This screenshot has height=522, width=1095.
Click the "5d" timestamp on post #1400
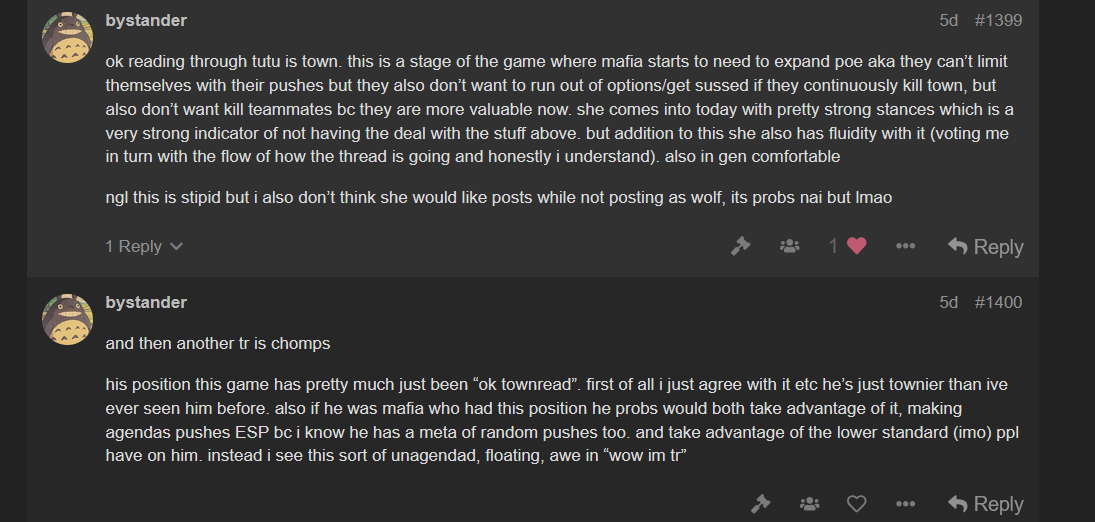(x=948, y=302)
